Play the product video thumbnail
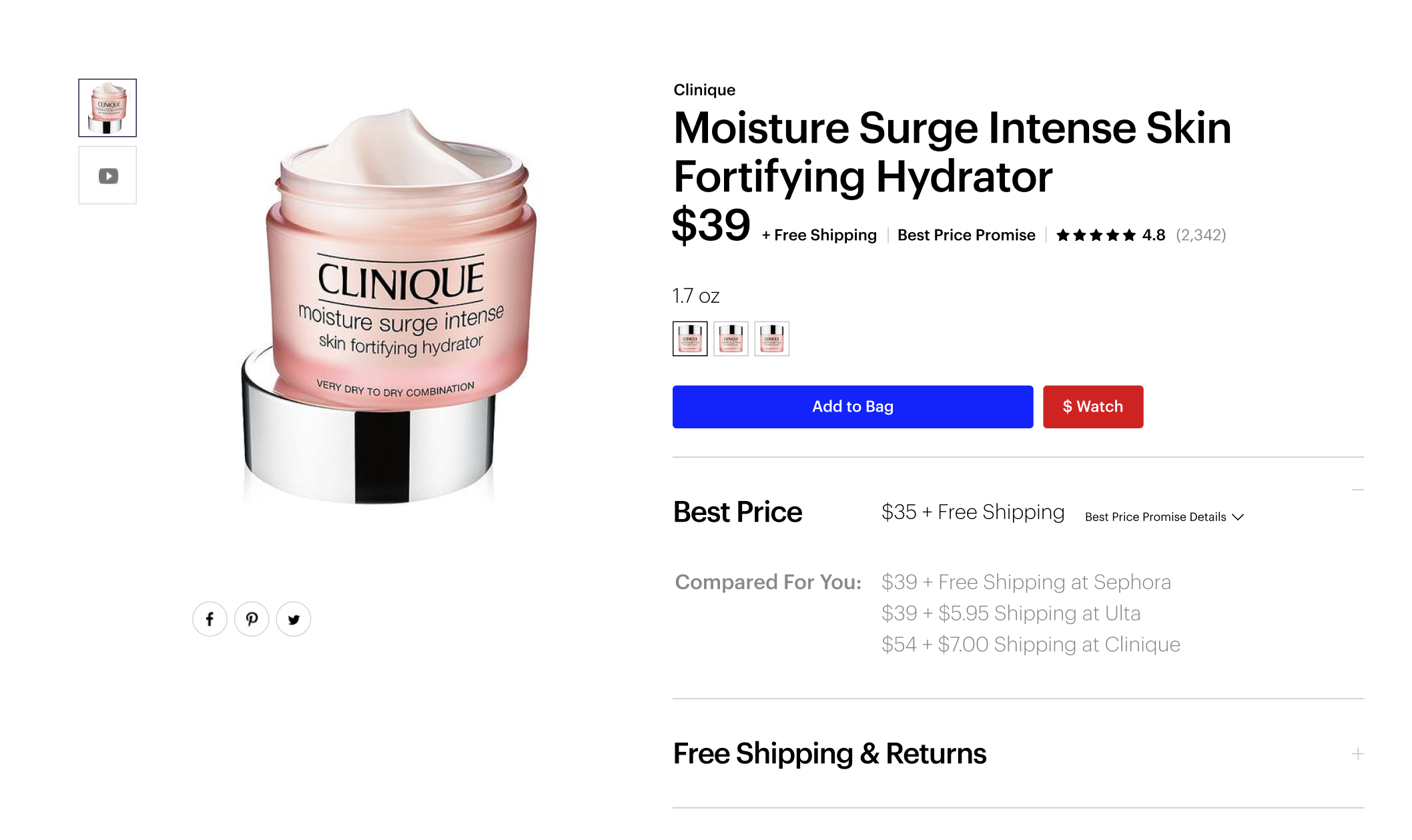 [x=107, y=175]
